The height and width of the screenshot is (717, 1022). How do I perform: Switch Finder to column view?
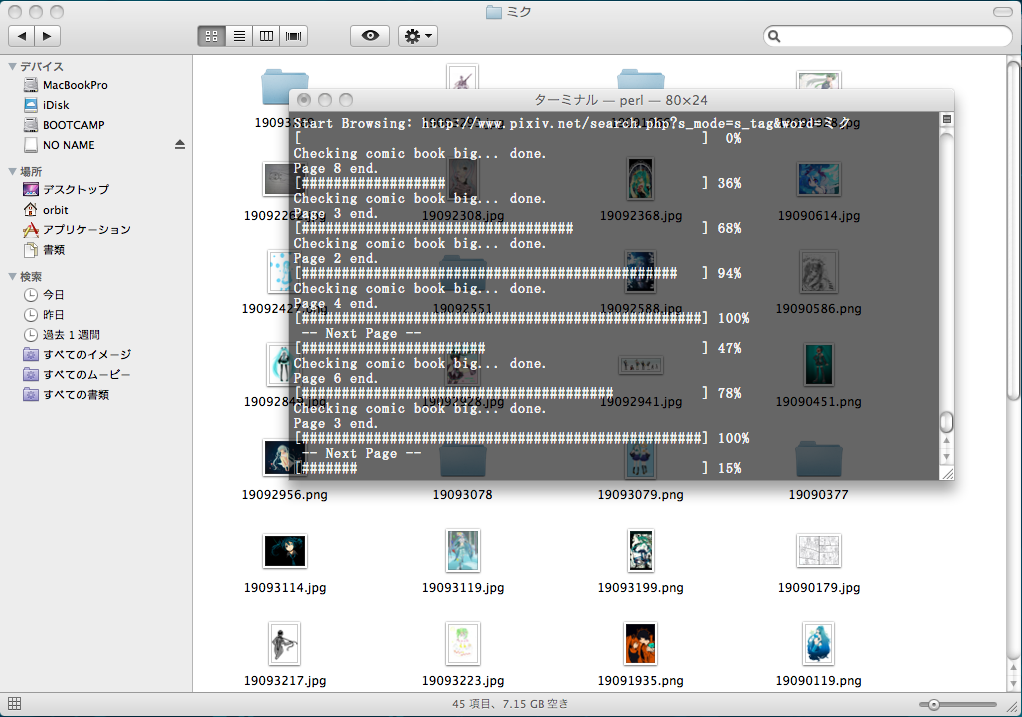[266, 36]
